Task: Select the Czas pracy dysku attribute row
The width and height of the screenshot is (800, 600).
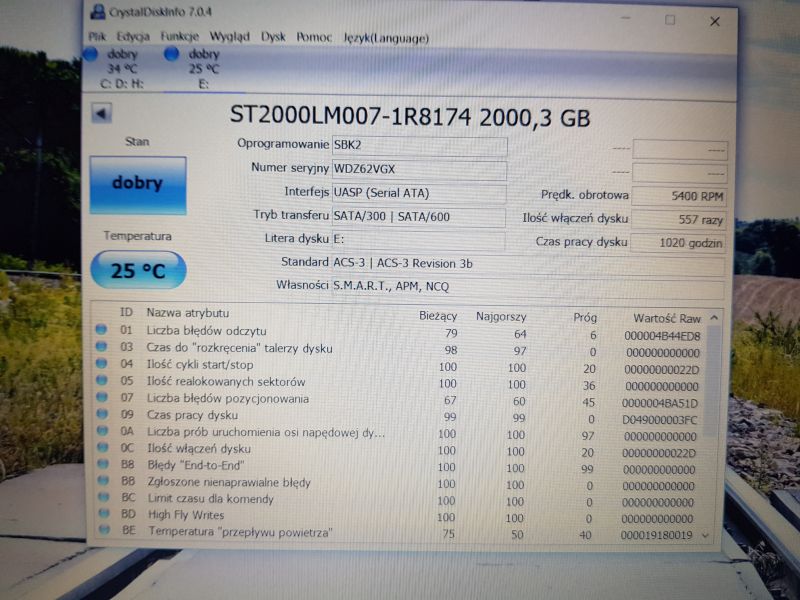Action: point(399,417)
